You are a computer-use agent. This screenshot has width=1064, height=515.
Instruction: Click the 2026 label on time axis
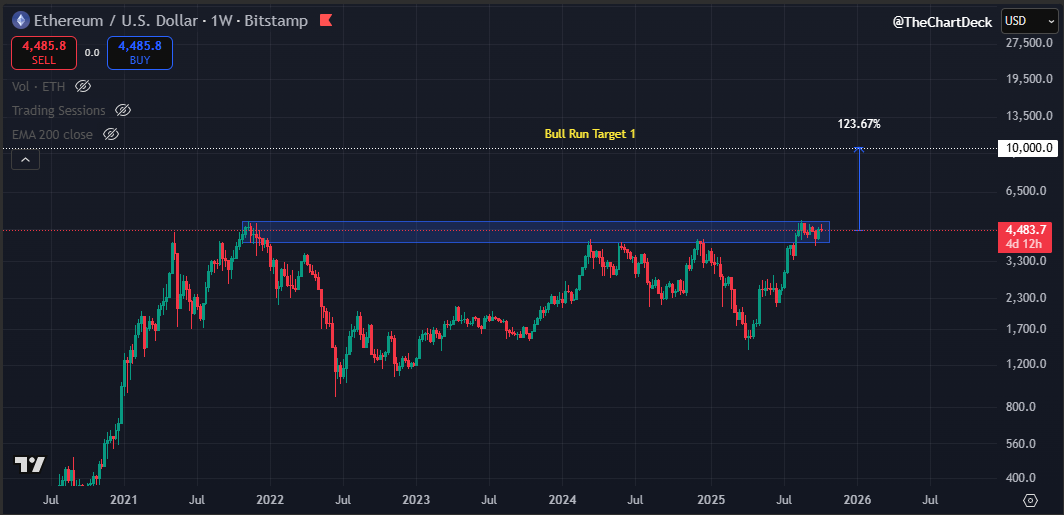click(858, 500)
